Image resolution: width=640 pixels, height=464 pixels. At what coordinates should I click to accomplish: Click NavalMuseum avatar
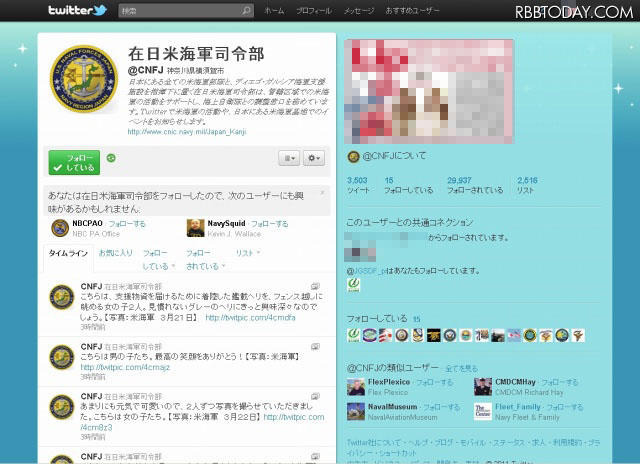tap(356, 412)
